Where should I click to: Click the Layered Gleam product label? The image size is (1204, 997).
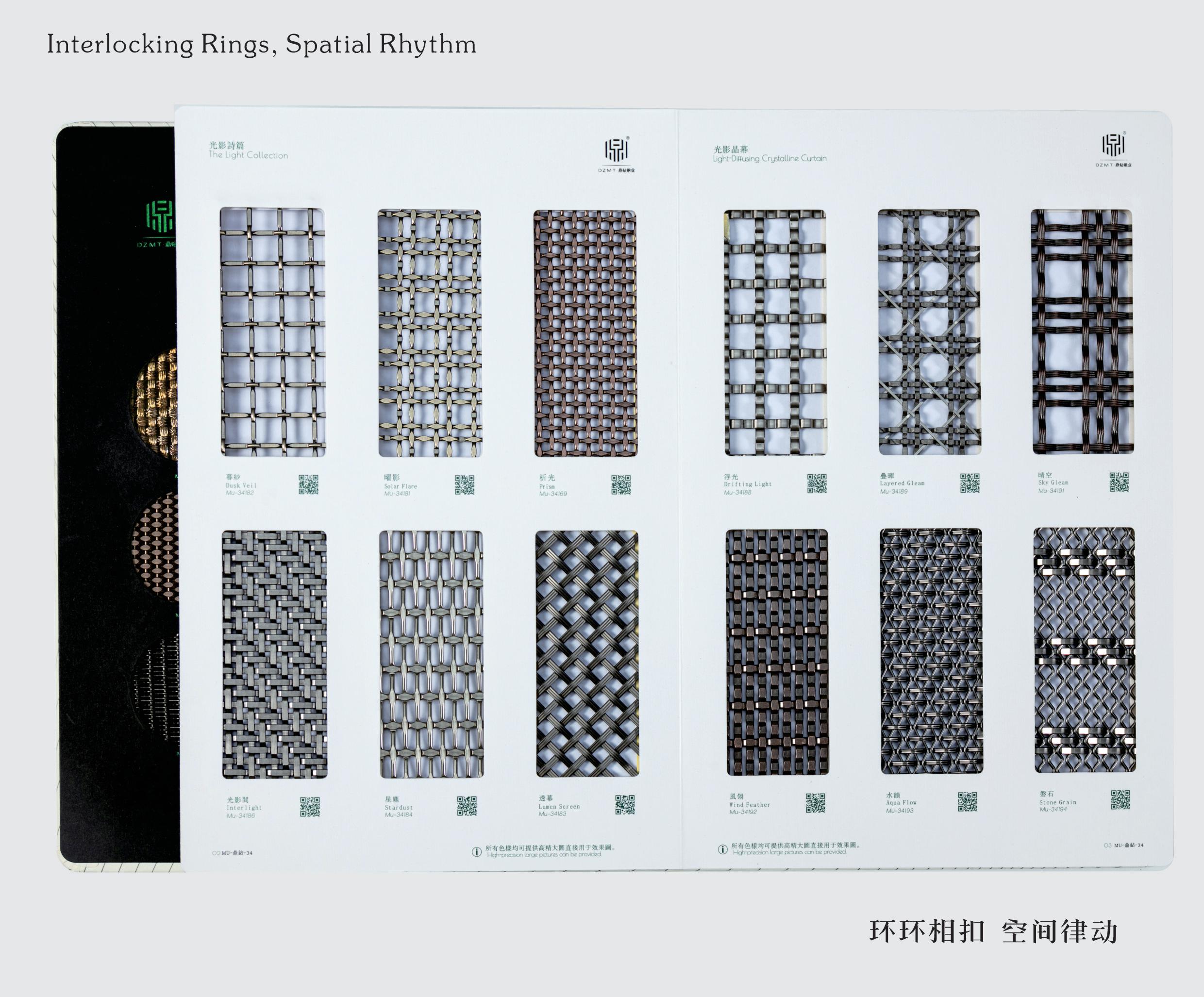click(903, 483)
